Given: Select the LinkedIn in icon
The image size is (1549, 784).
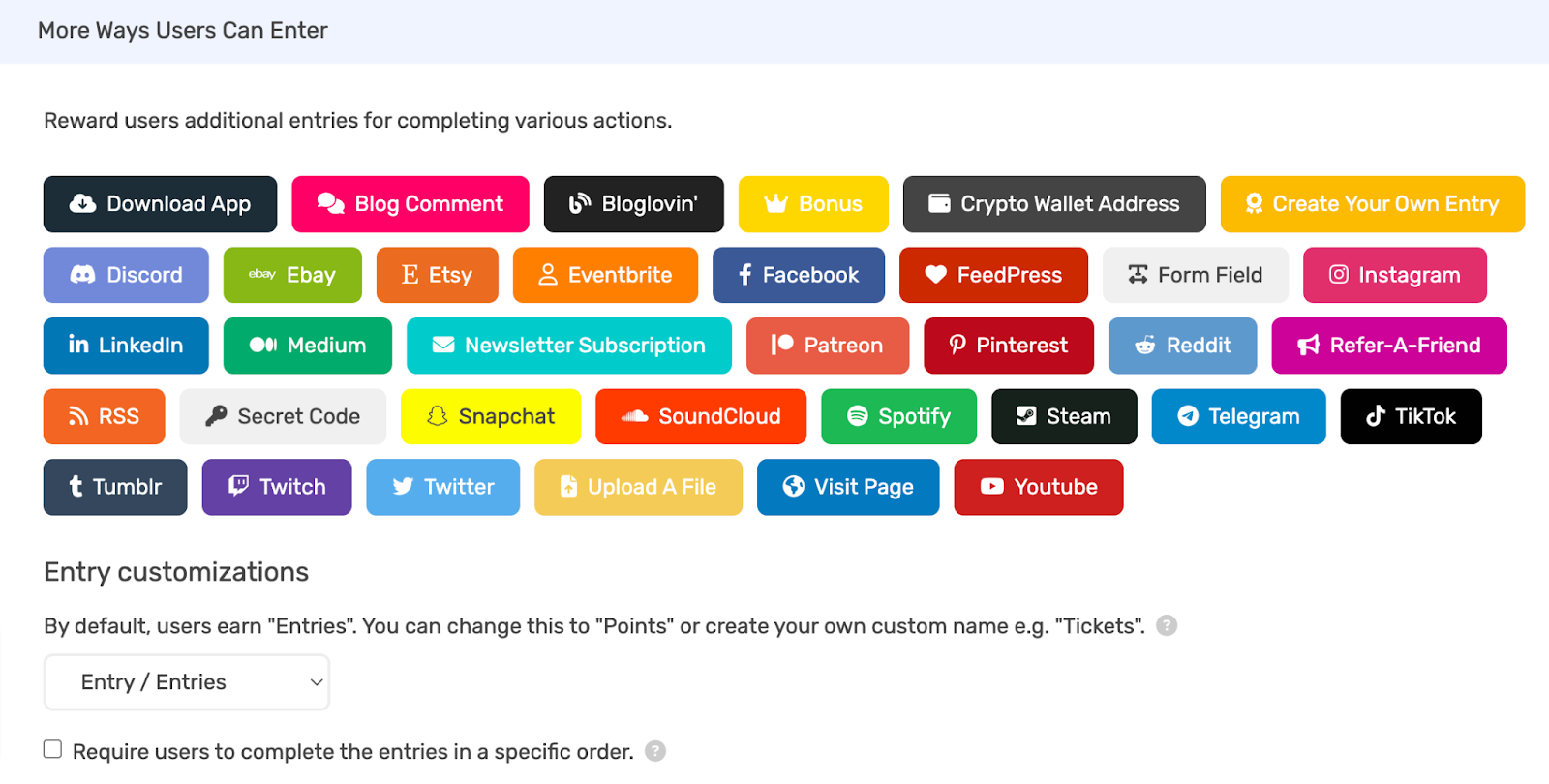Looking at the screenshot, I should pos(79,345).
